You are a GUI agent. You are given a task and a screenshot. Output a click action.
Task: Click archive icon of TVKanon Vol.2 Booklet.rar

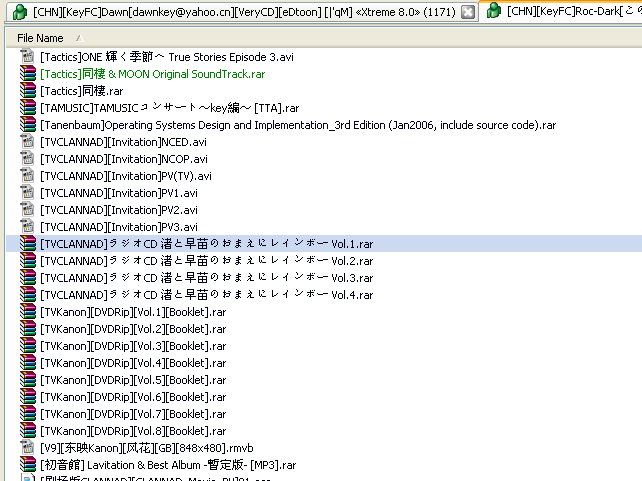pyautogui.click(x=27, y=328)
